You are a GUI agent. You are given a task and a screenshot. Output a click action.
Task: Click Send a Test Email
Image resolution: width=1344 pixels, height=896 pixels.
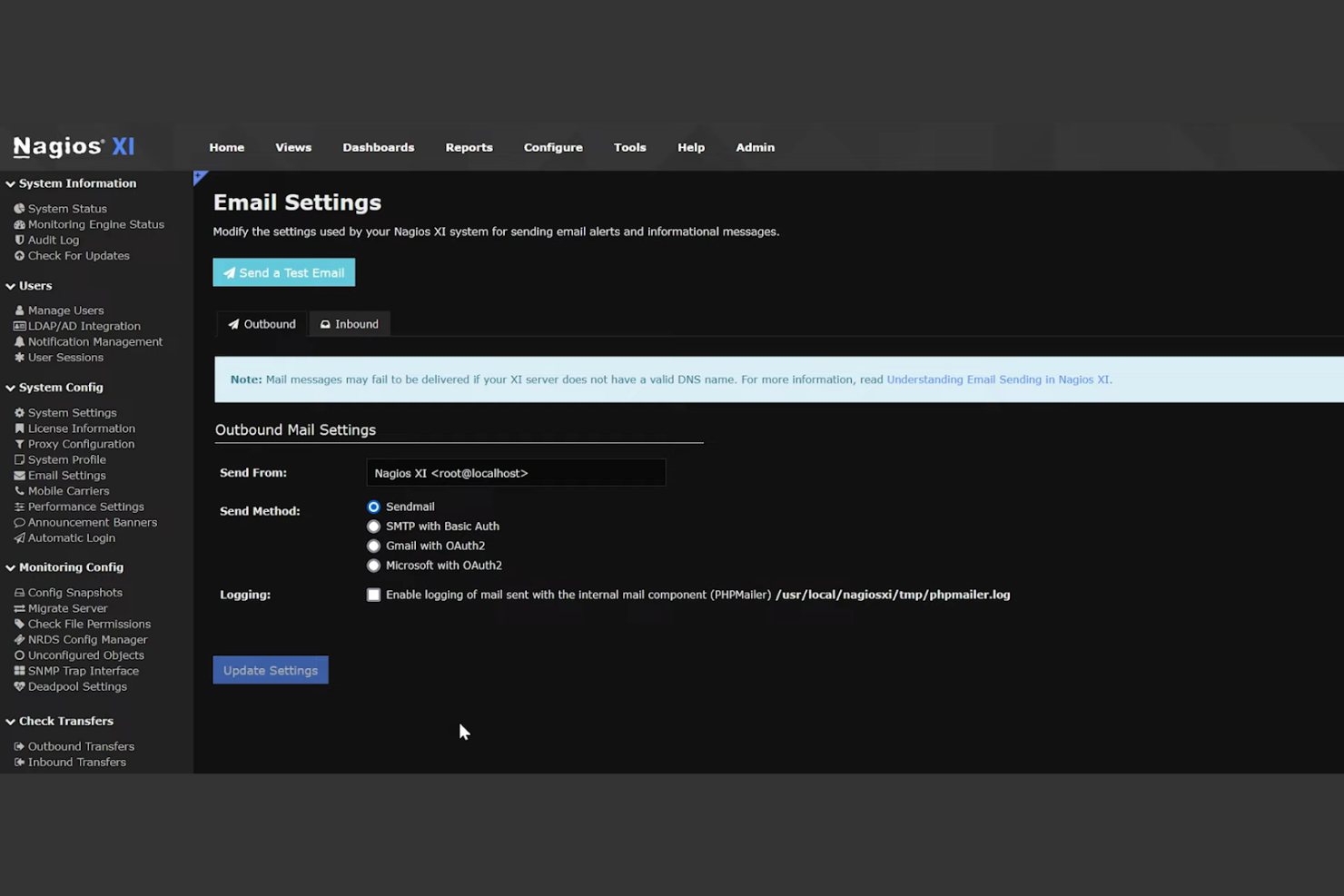[x=283, y=272]
